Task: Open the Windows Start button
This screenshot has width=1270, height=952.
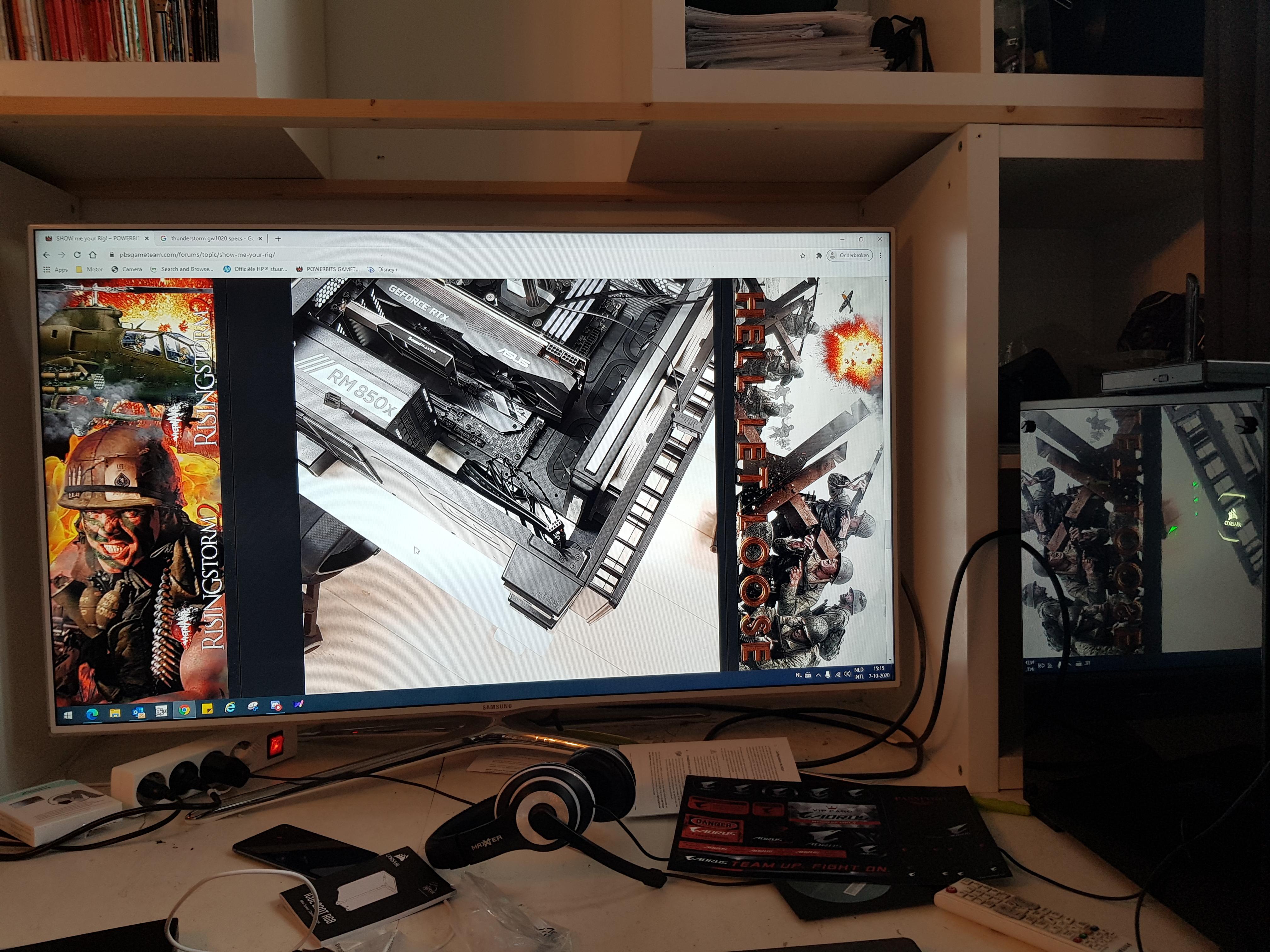Action: [68, 715]
